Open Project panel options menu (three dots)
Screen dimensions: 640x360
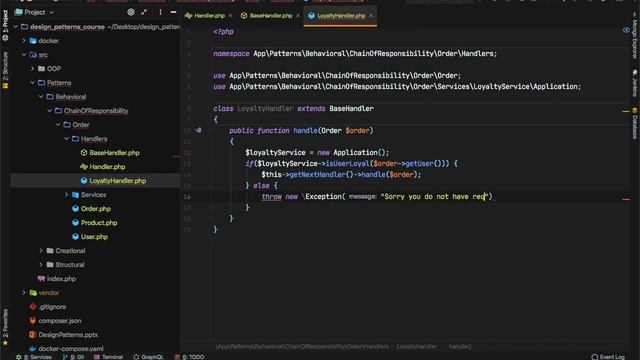160,12
